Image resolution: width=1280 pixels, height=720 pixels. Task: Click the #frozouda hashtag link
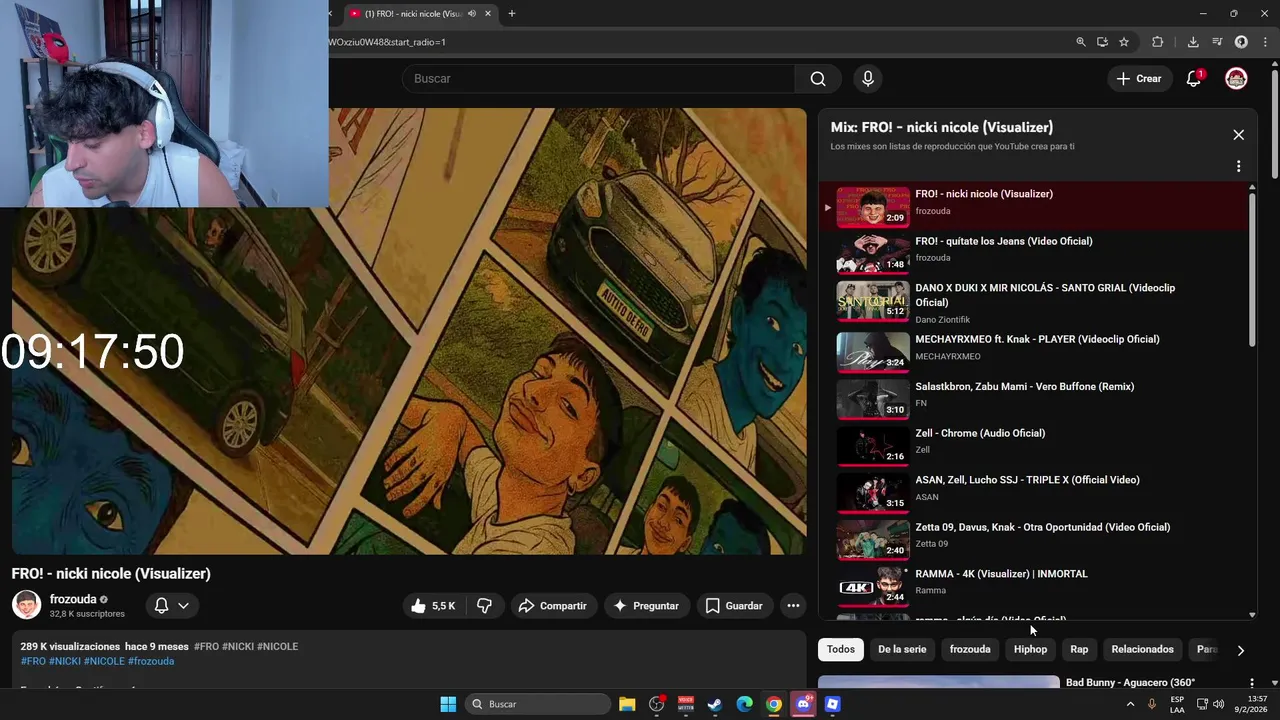[x=151, y=662]
